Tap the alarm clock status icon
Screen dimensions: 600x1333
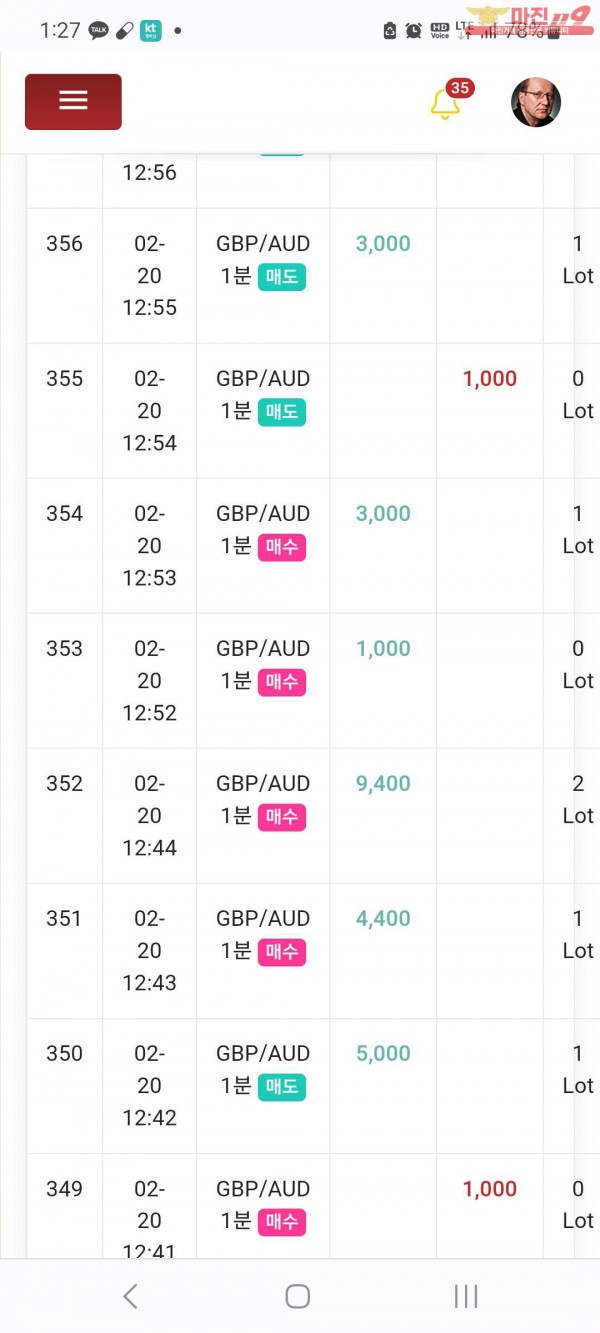pyautogui.click(x=414, y=31)
